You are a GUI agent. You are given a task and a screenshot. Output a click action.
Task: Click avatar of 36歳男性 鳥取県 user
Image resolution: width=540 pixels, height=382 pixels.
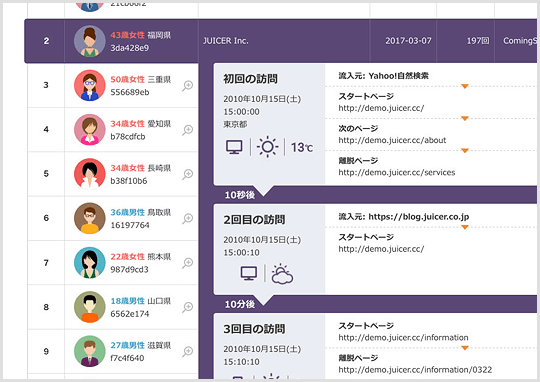tap(90, 218)
